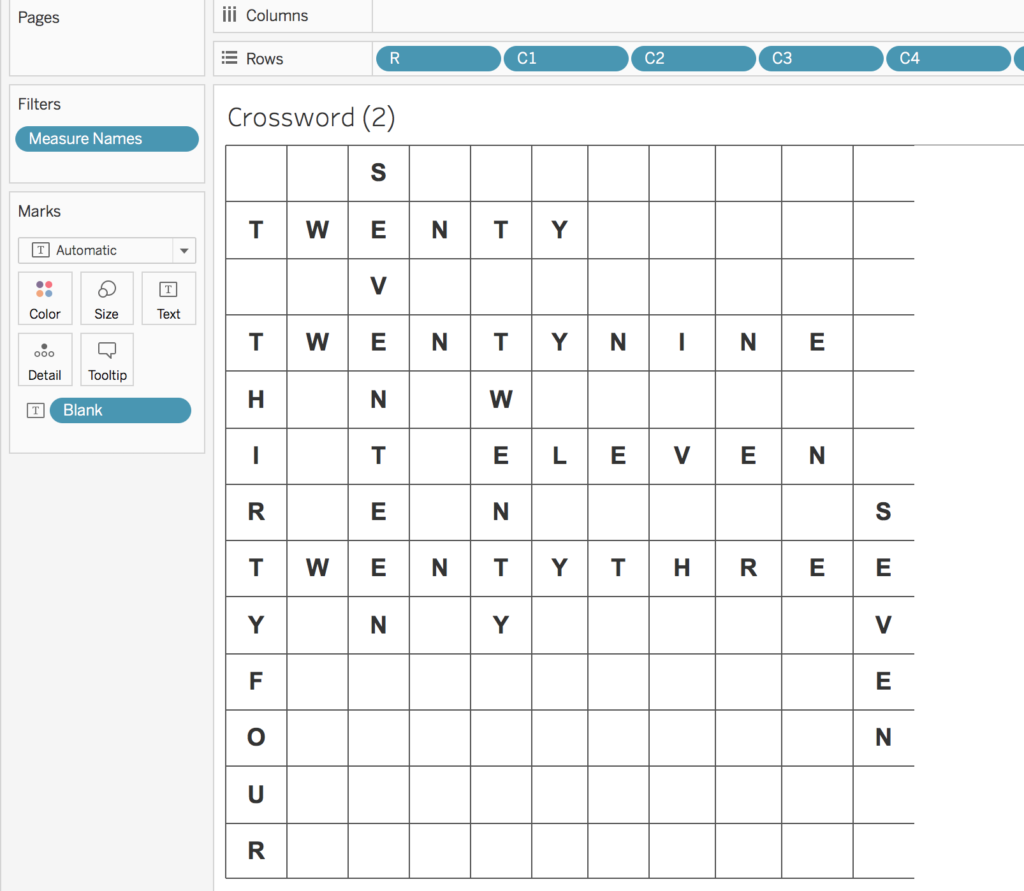
Task: Click the Rows shelf icon
Action: pyautogui.click(x=231, y=58)
